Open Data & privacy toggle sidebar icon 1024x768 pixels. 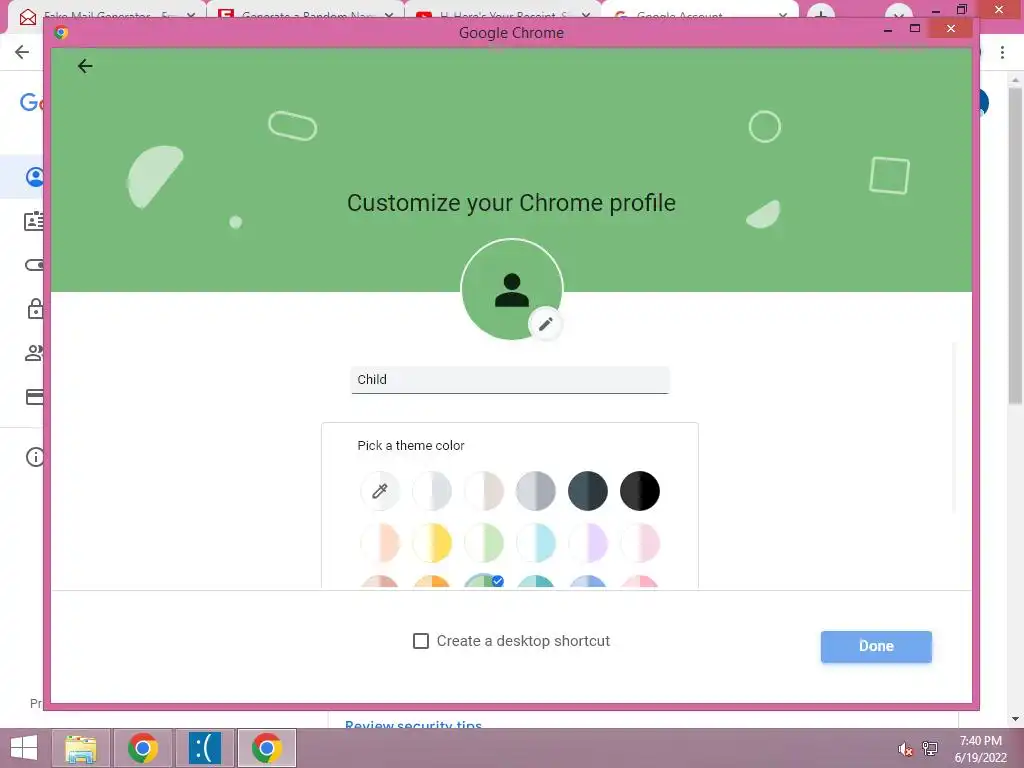coord(34,265)
